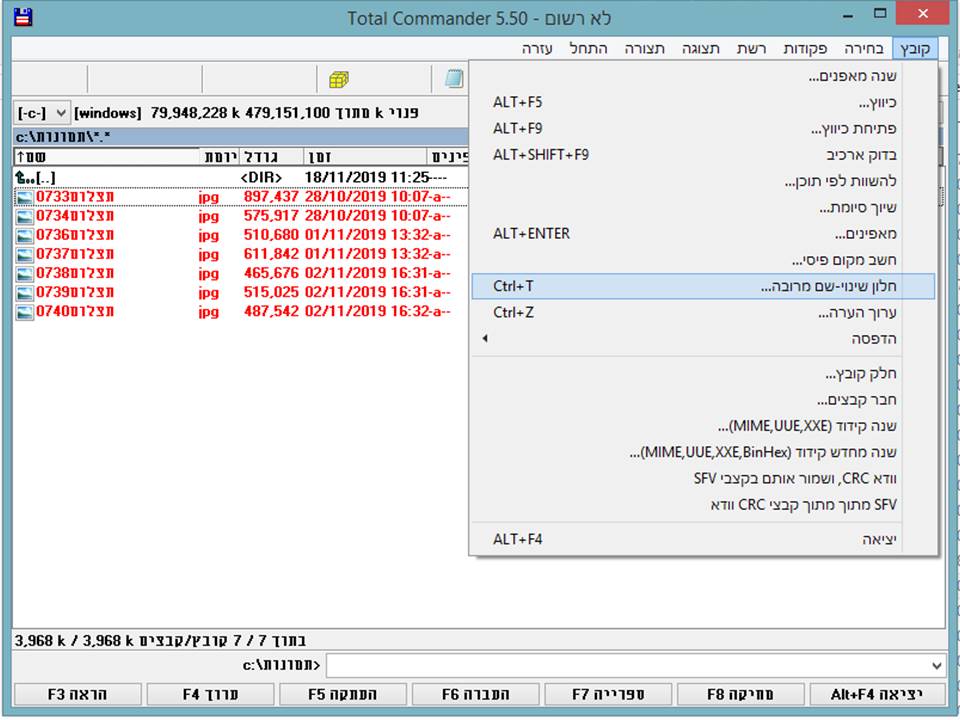Click the yellow pack files toolbar icon
960x720 pixels.
pos(339,80)
